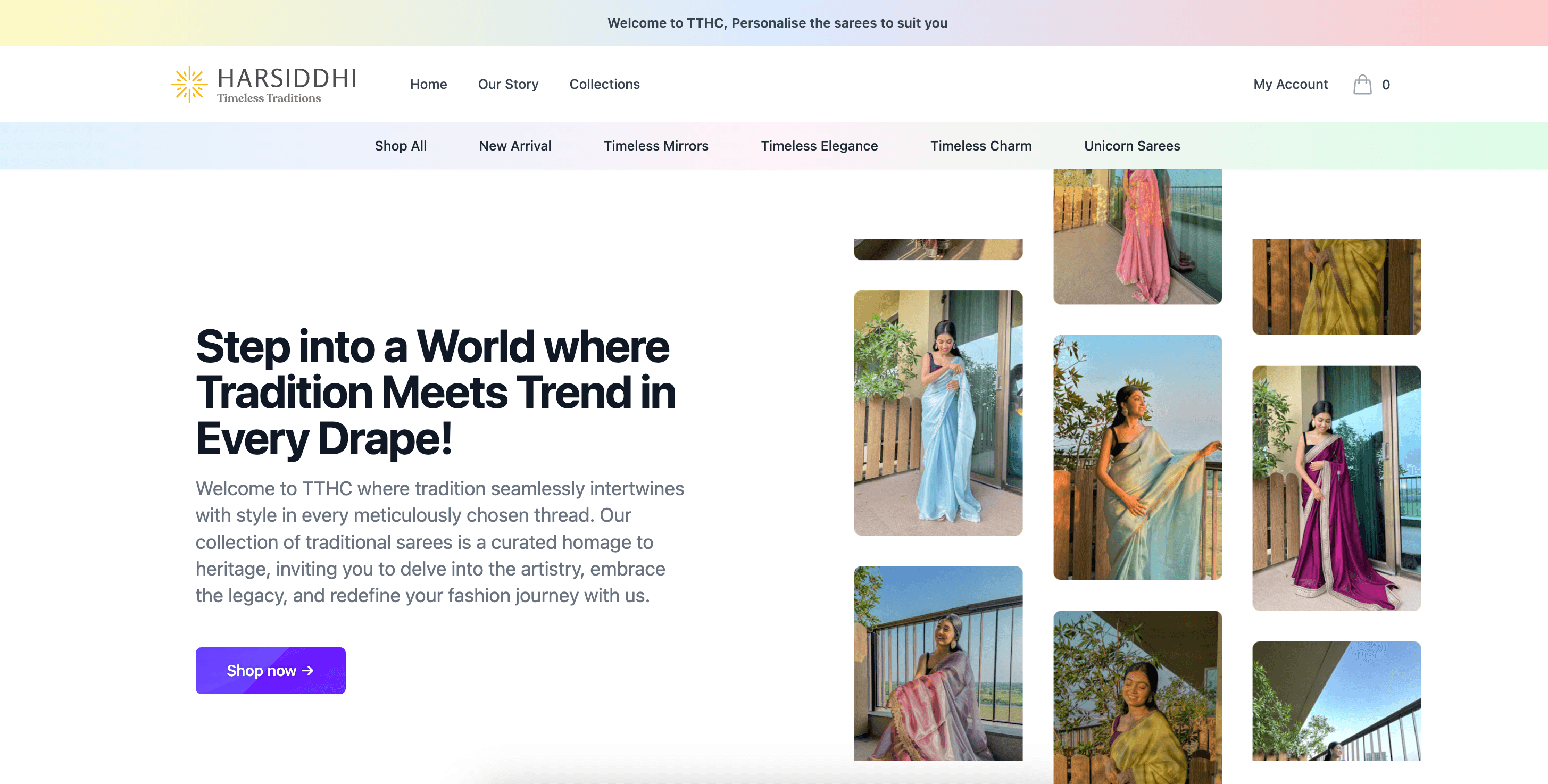The height and width of the screenshot is (784, 1548).
Task: Select the Shop All category
Action: [400, 146]
